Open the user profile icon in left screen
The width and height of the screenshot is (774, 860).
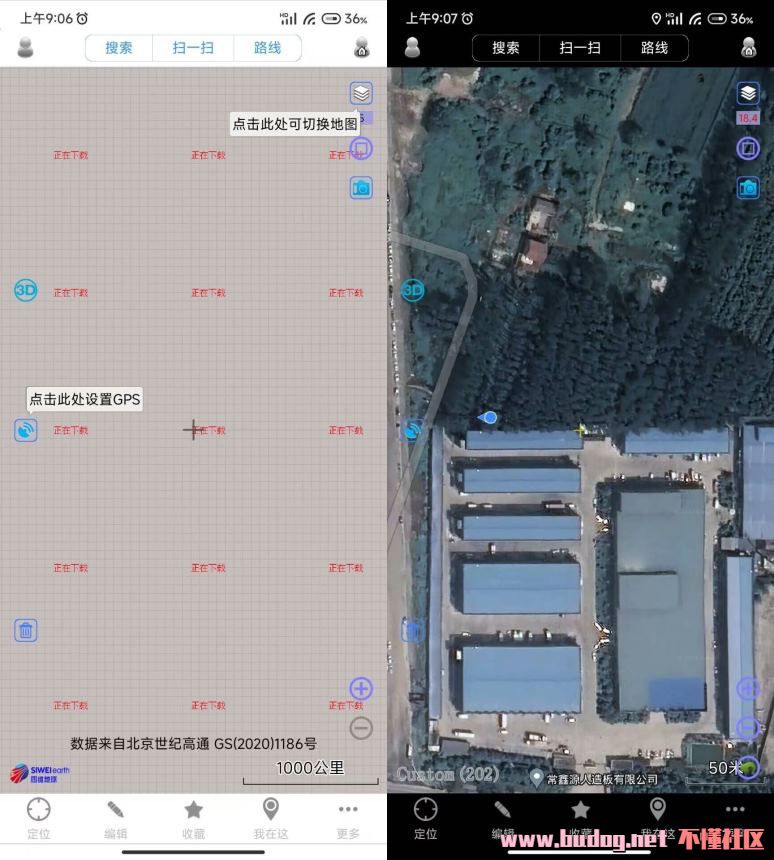click(x=25, y=48)
